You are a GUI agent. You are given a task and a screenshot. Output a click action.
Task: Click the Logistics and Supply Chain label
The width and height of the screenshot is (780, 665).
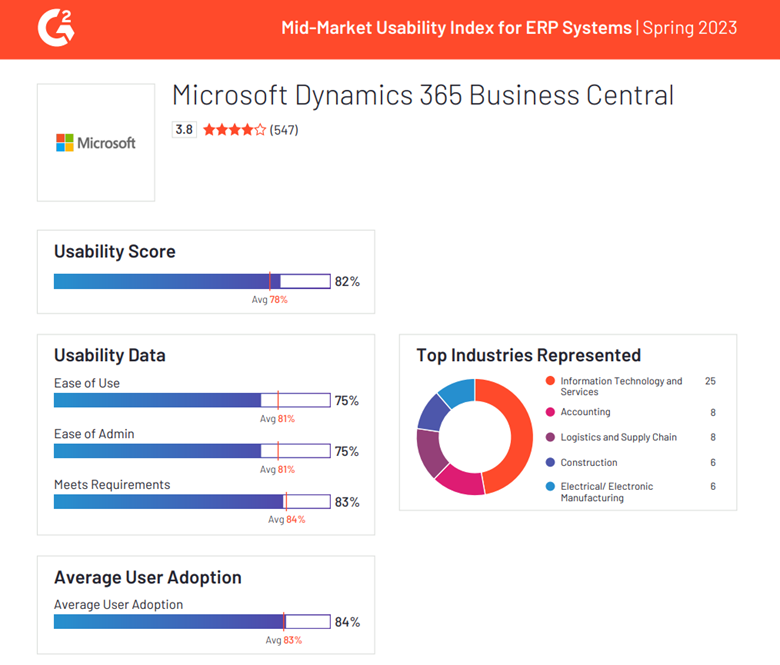pos(619,437)
